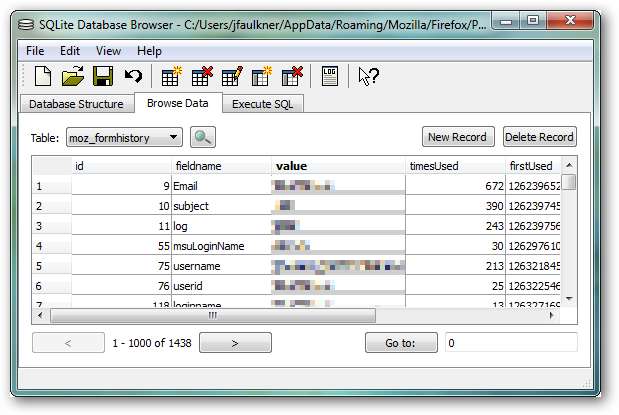Open the SQL log window icon
The width and height of the screenshot is (619, 415).
tap(330, 76)
